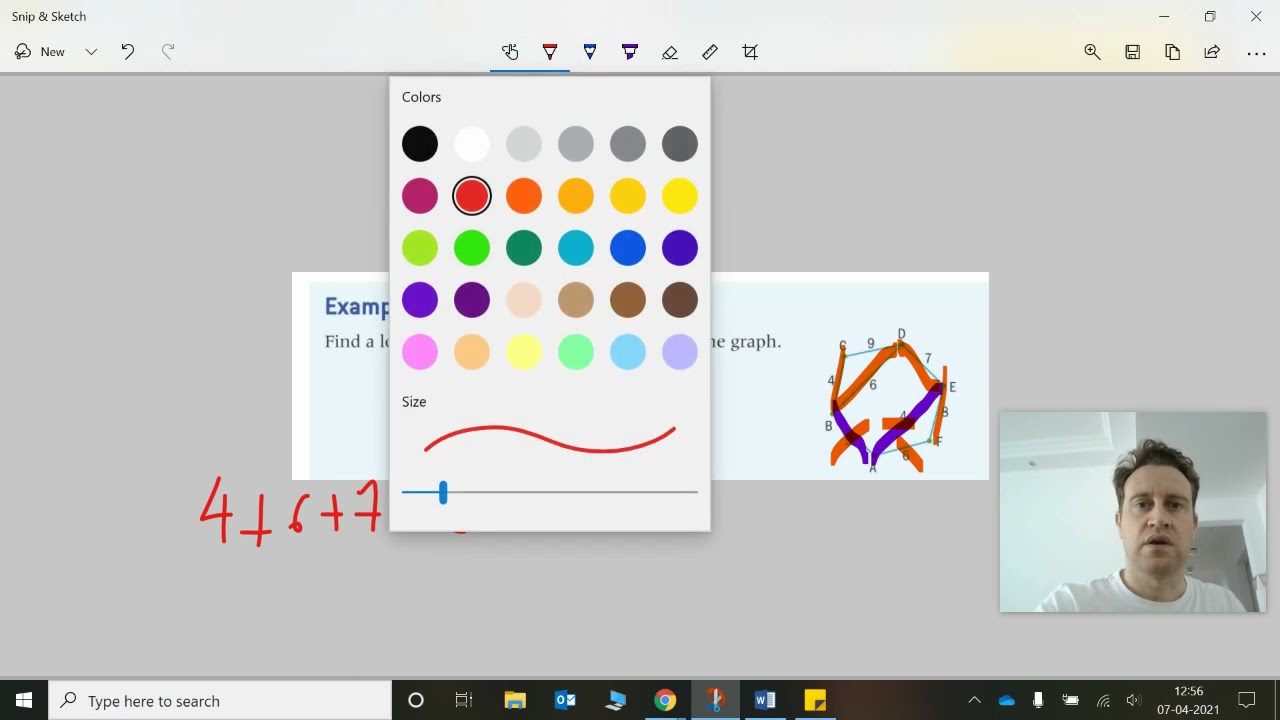Open Google Chrome from taskbar
Viewport: 1280px width, 720px height.
coord(665,701)
